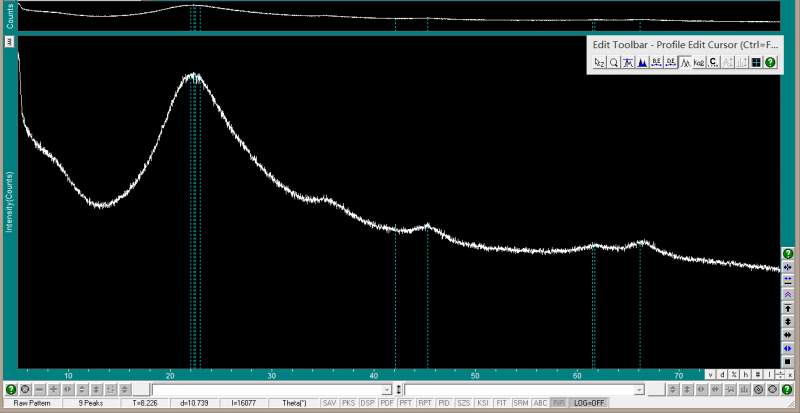Click the green help icon at bottom-left toolbar

pos(11,390)
